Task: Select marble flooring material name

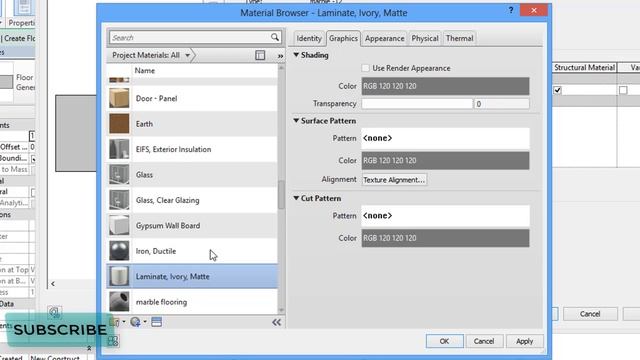Action: [x=161, y=302]
